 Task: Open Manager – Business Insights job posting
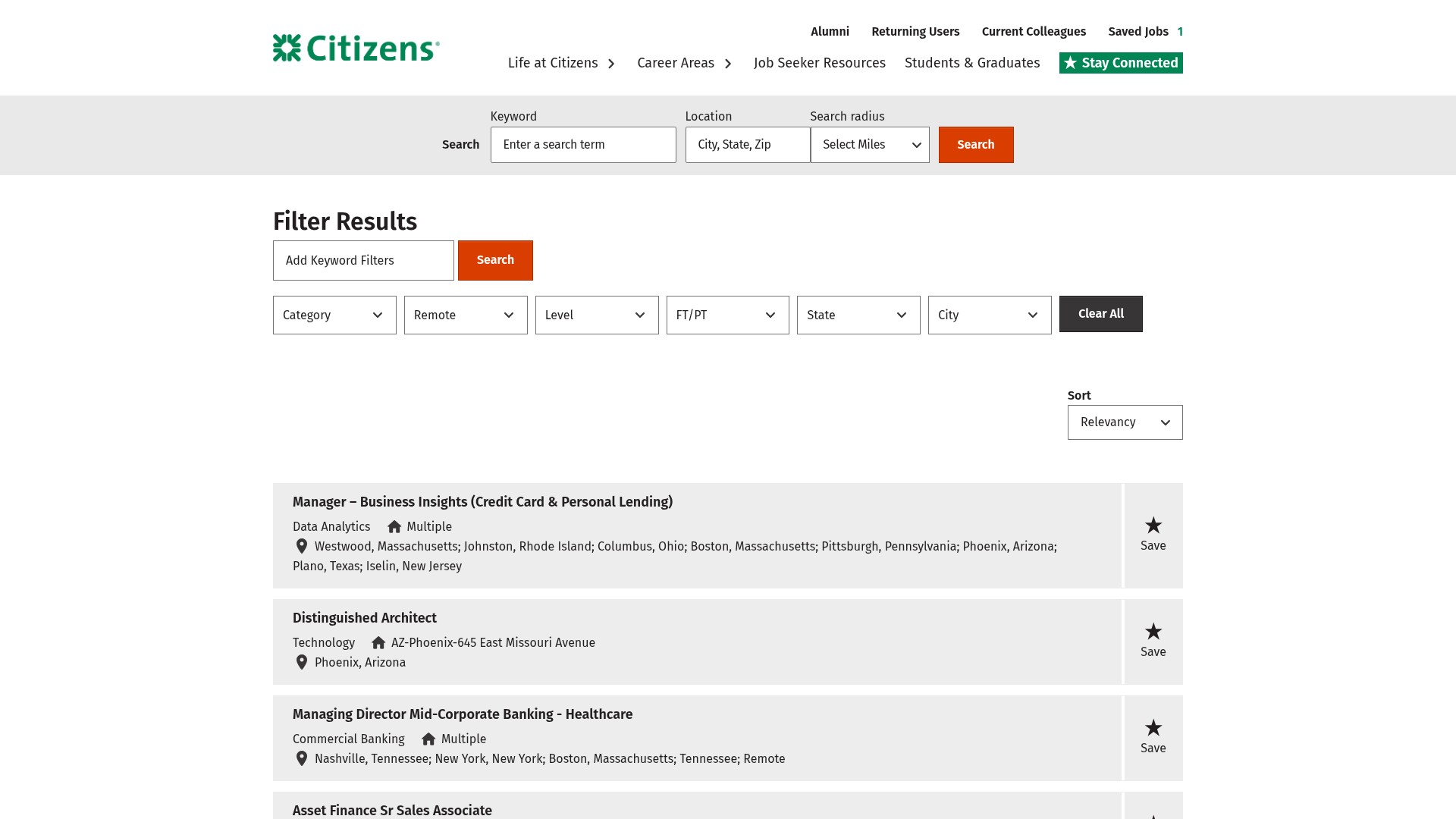pos(483,502)
